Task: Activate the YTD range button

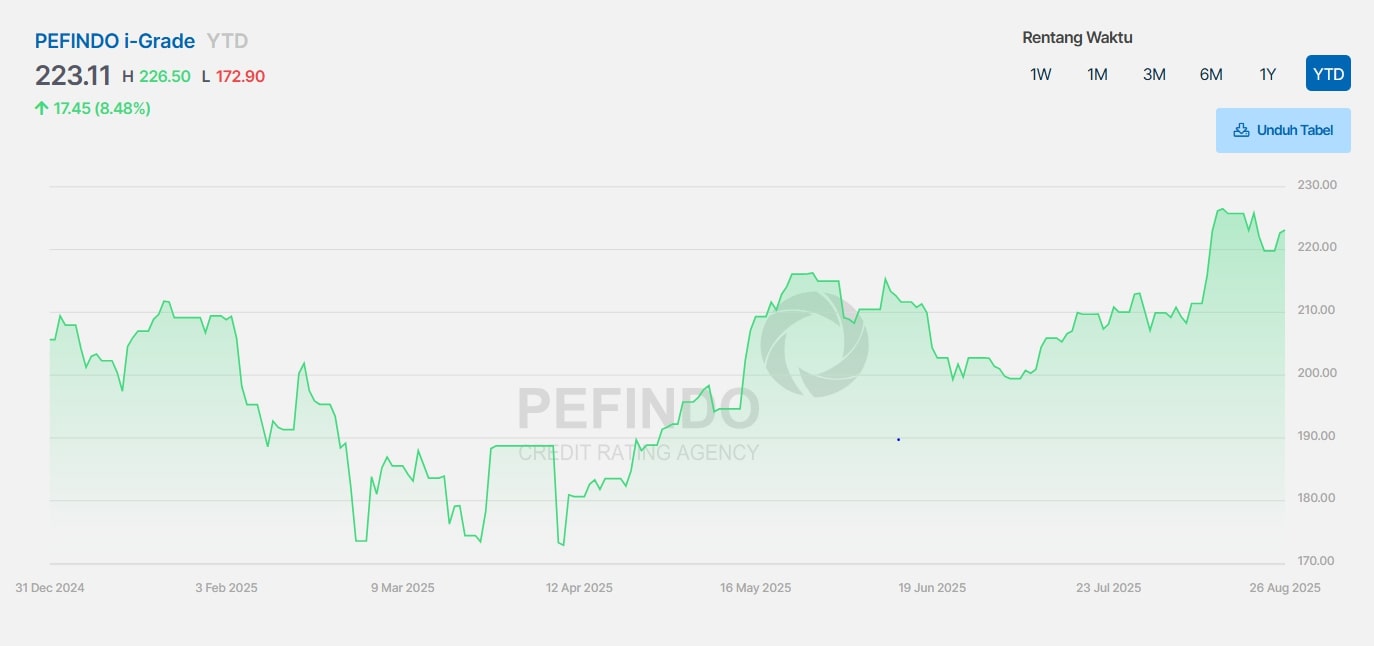Action: (1328, 74)
